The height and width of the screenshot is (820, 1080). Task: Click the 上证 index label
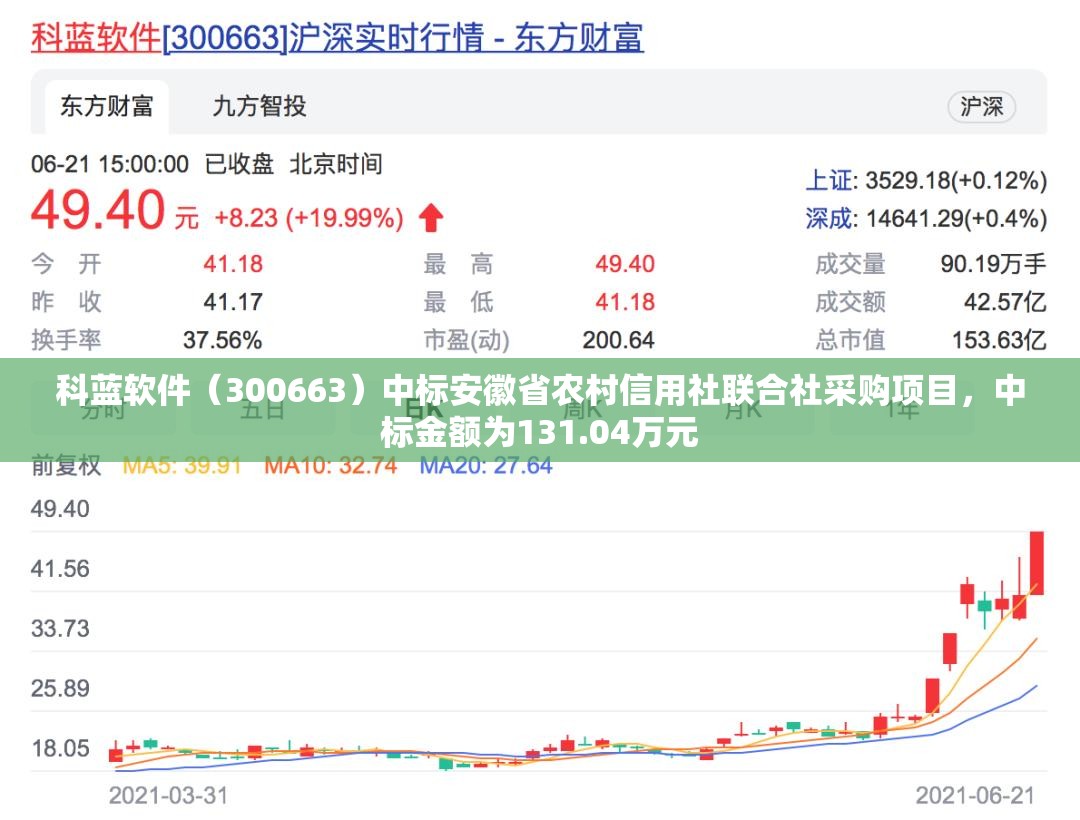tap(829, 180)
